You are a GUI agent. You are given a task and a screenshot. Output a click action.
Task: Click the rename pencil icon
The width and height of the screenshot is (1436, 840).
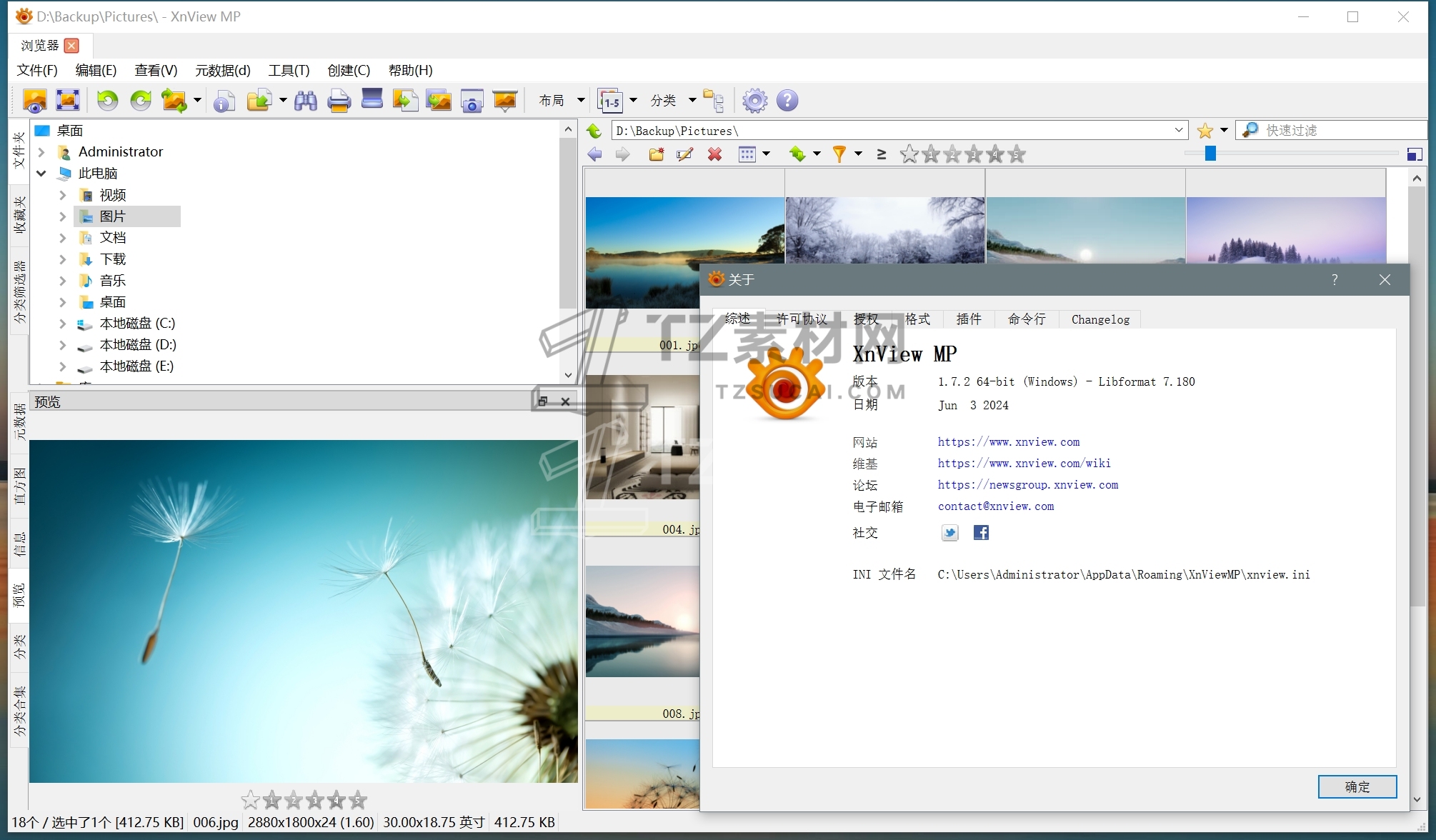click(684, 154)
